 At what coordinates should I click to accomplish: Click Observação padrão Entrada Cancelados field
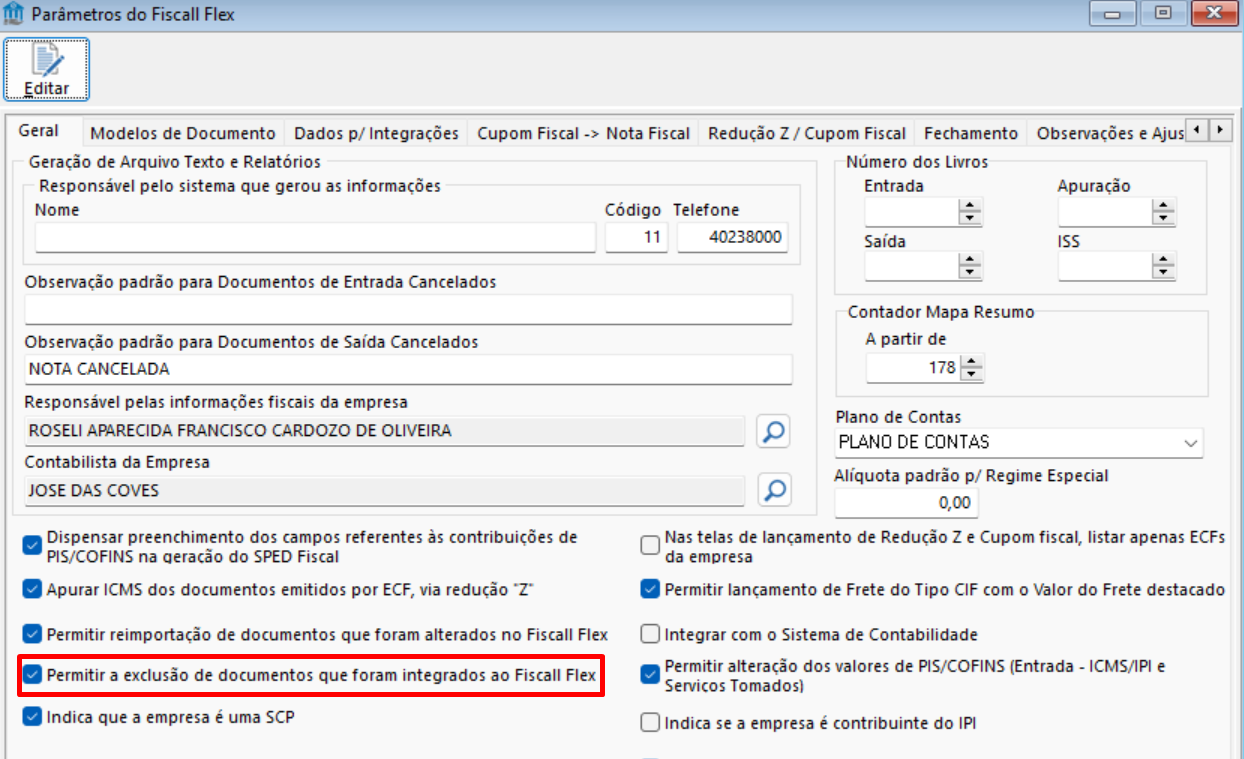pyautogui.click(x=409, y=309)
